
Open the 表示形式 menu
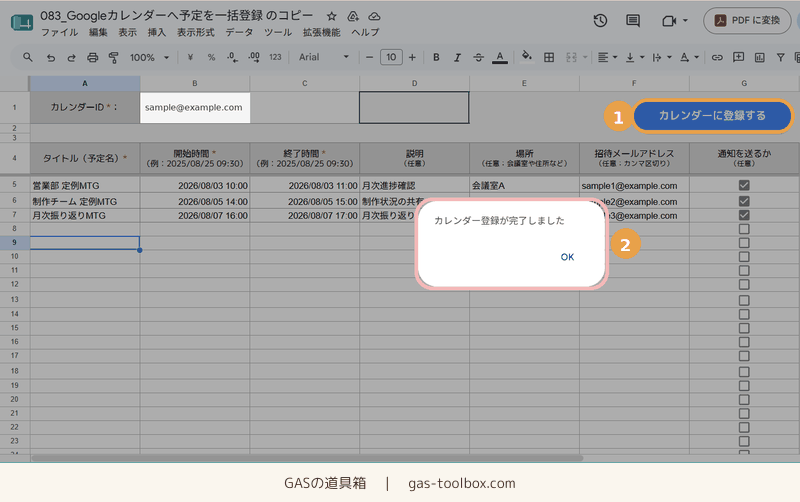coord(195,32)
